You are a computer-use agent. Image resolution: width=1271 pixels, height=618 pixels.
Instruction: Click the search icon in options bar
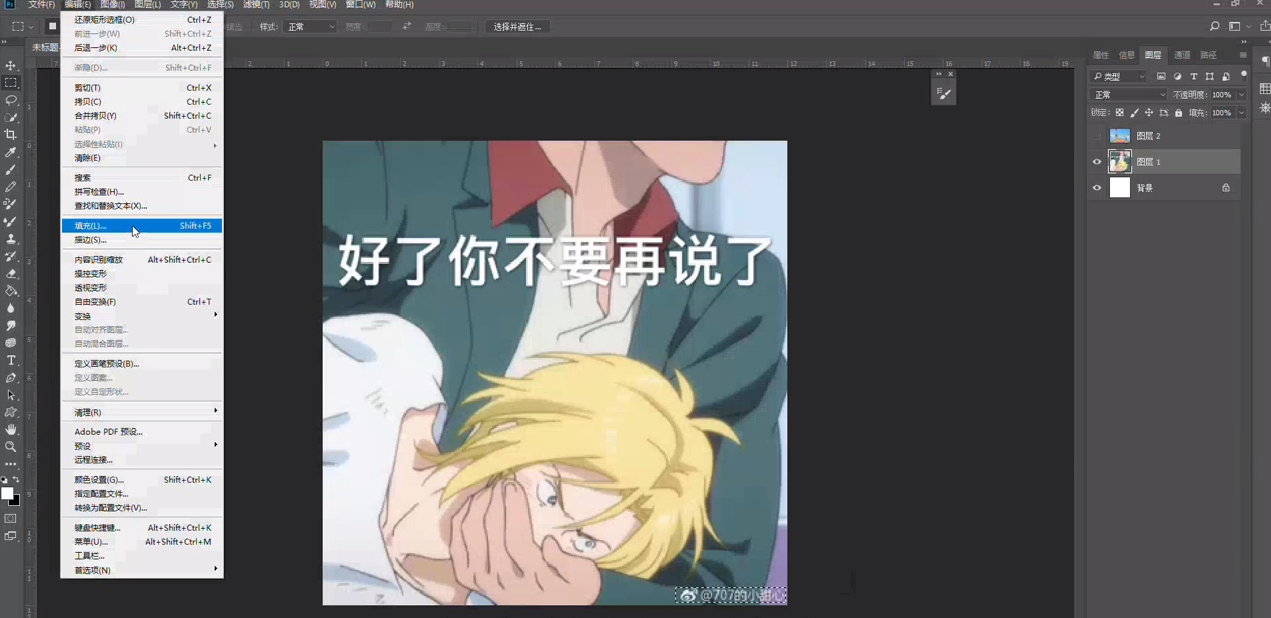pyautogui.click(x=1214, y=27)
